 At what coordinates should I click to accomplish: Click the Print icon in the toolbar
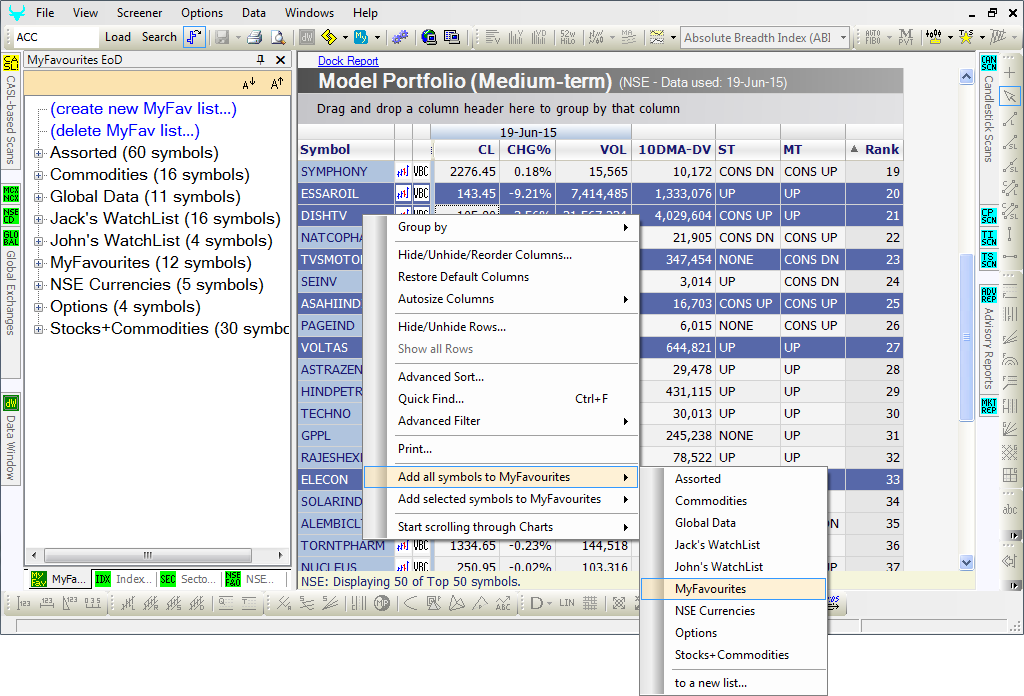[255, 37]
